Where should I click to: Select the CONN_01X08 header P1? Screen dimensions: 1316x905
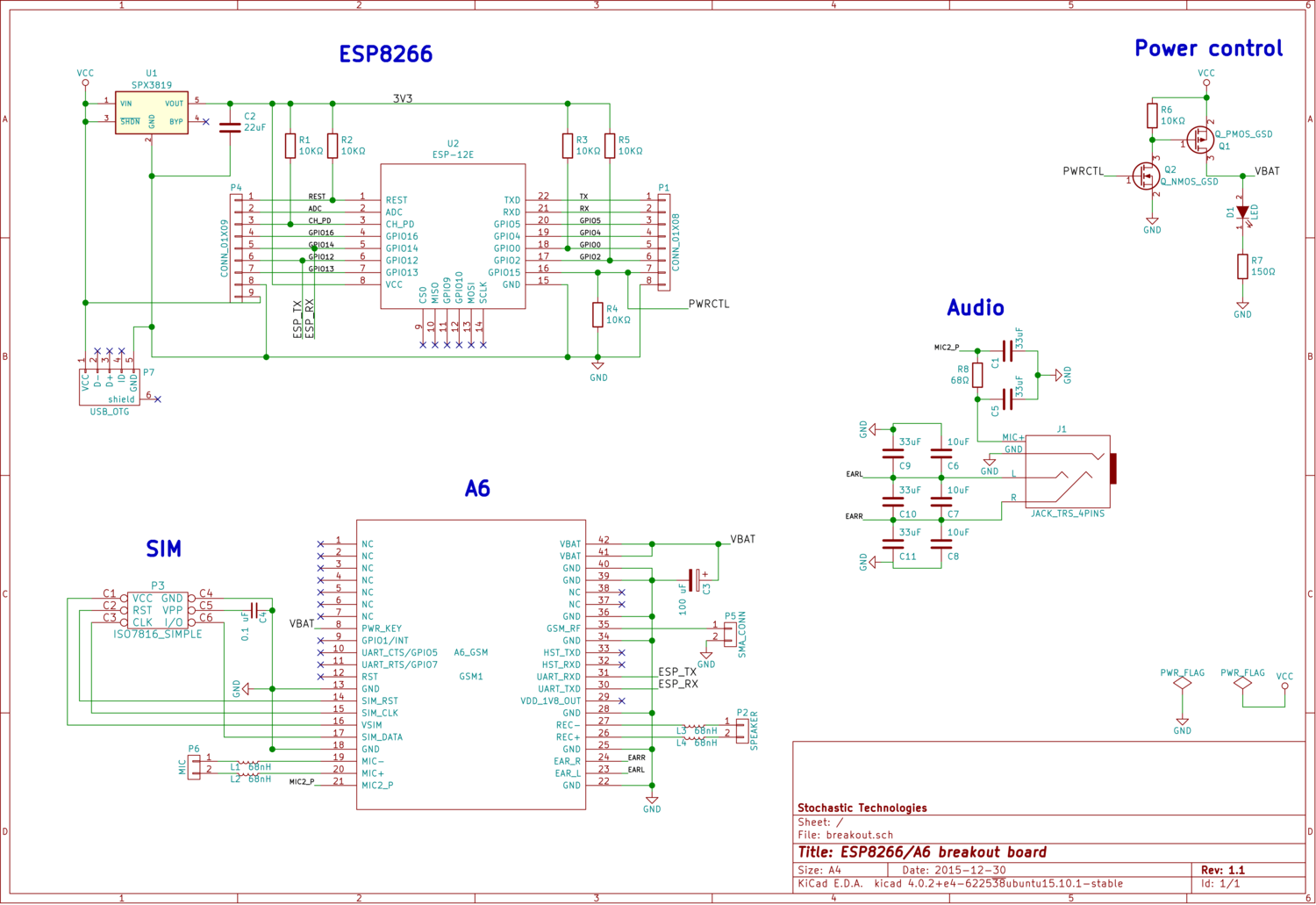(x=663, y=243)
